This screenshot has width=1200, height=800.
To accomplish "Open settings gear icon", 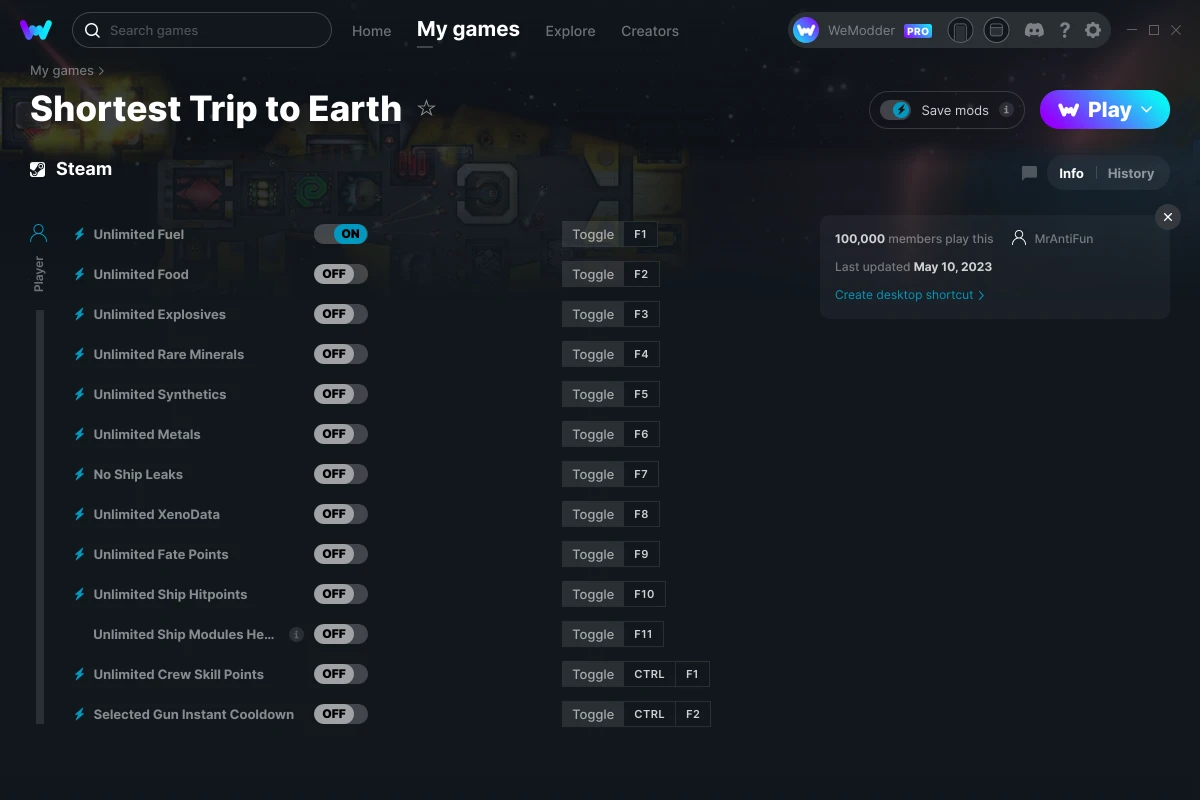I will tap(1093, 30).
